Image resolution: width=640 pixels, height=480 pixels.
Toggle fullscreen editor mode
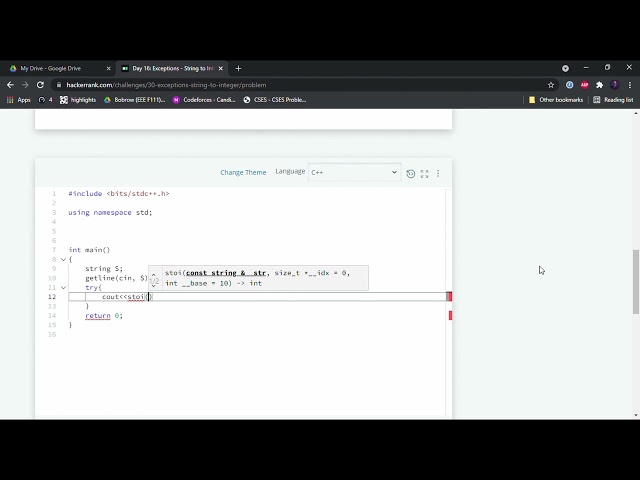point(424,173)
